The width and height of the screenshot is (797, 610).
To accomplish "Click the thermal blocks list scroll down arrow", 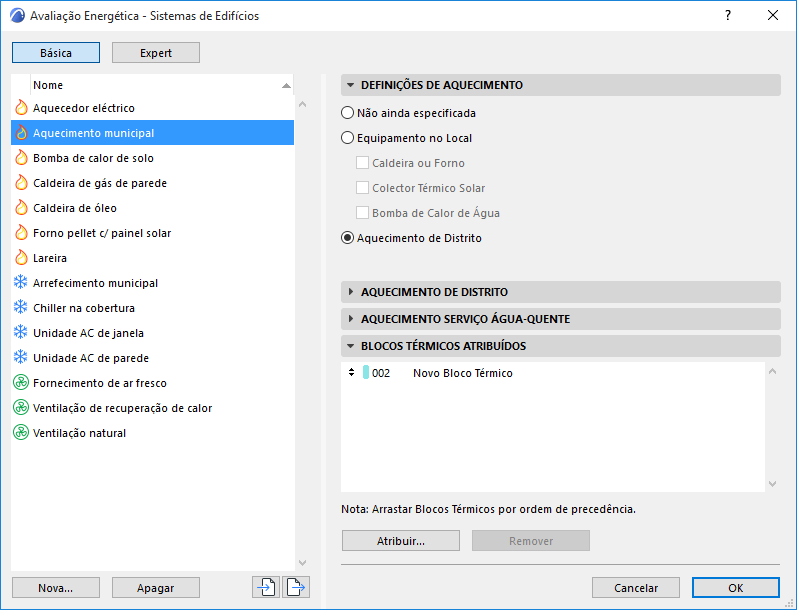I will [x=773, y=484].
